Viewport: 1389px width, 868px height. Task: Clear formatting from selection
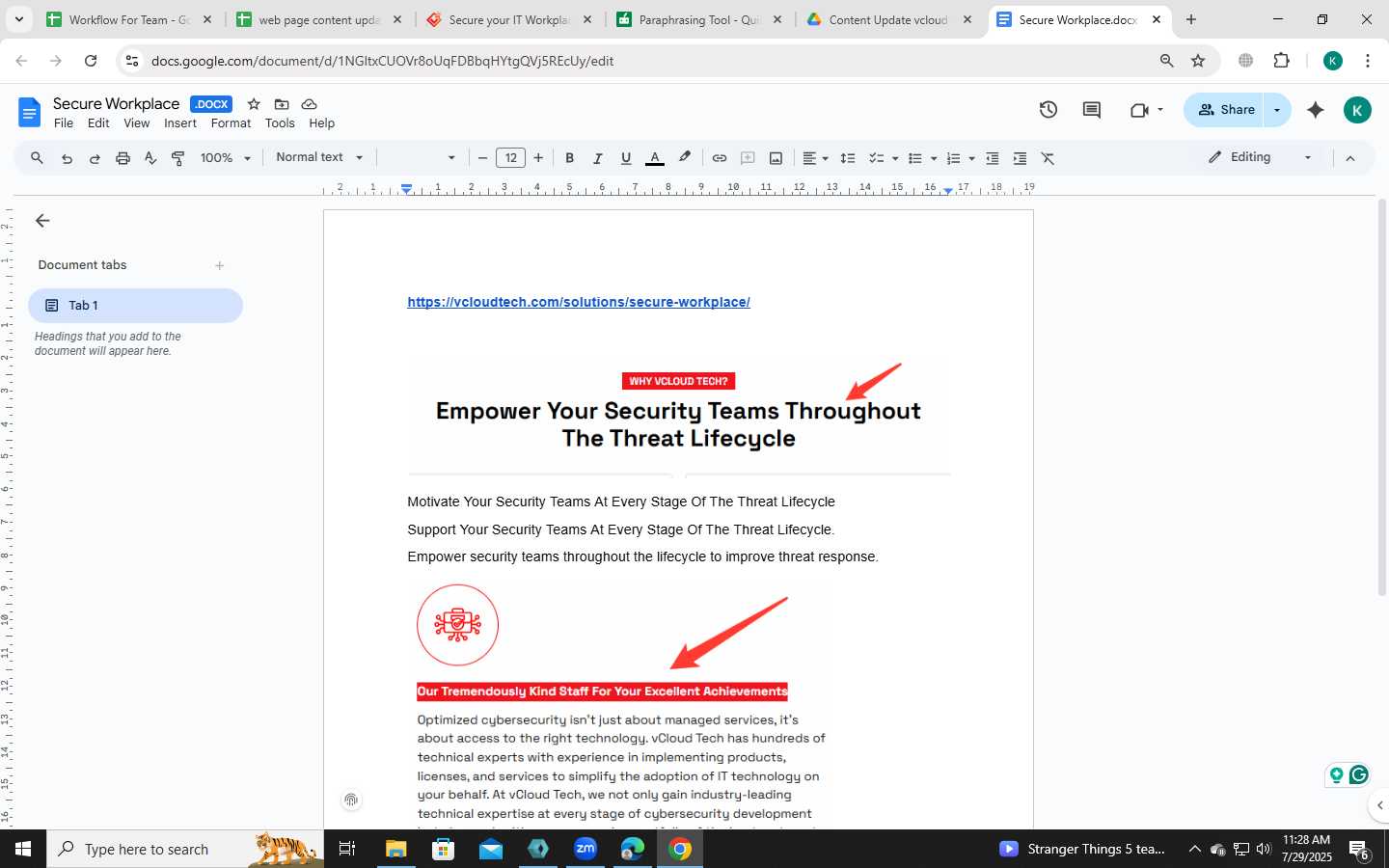tap(1048, 158)
